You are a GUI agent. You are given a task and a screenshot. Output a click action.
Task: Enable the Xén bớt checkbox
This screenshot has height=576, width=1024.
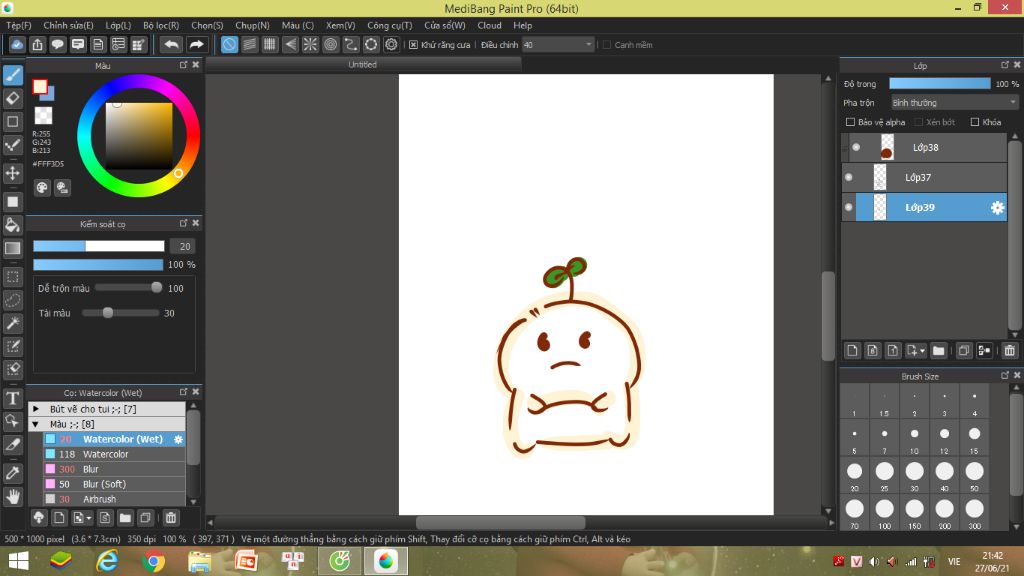(918, 122)
